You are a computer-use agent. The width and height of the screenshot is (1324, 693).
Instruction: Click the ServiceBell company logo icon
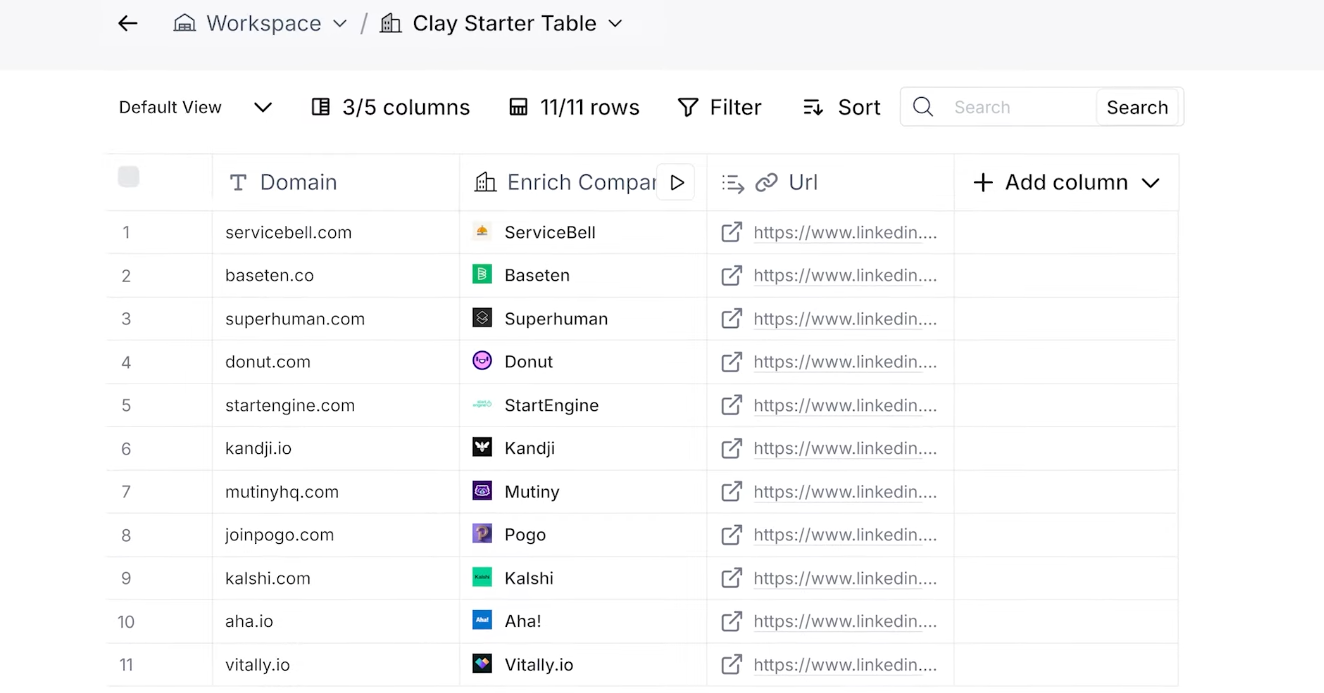click(x=482, y=231)
